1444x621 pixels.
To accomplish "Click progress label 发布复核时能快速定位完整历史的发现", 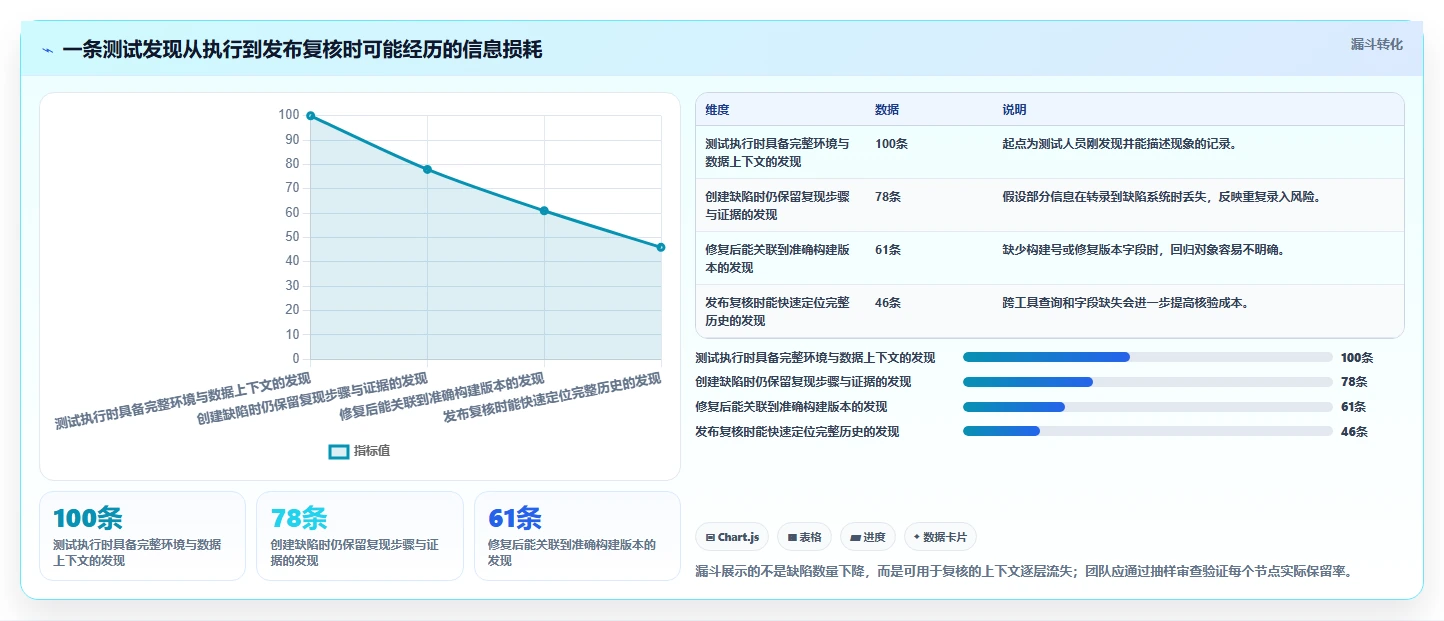I will click(797, 432).
